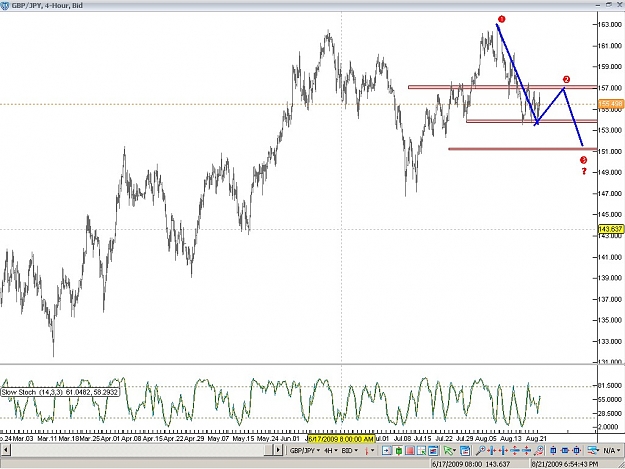The width and height of the screenshot is (625, 469).
Task: Click the red square toolbar icon
Action: click(x=410, y=450)
